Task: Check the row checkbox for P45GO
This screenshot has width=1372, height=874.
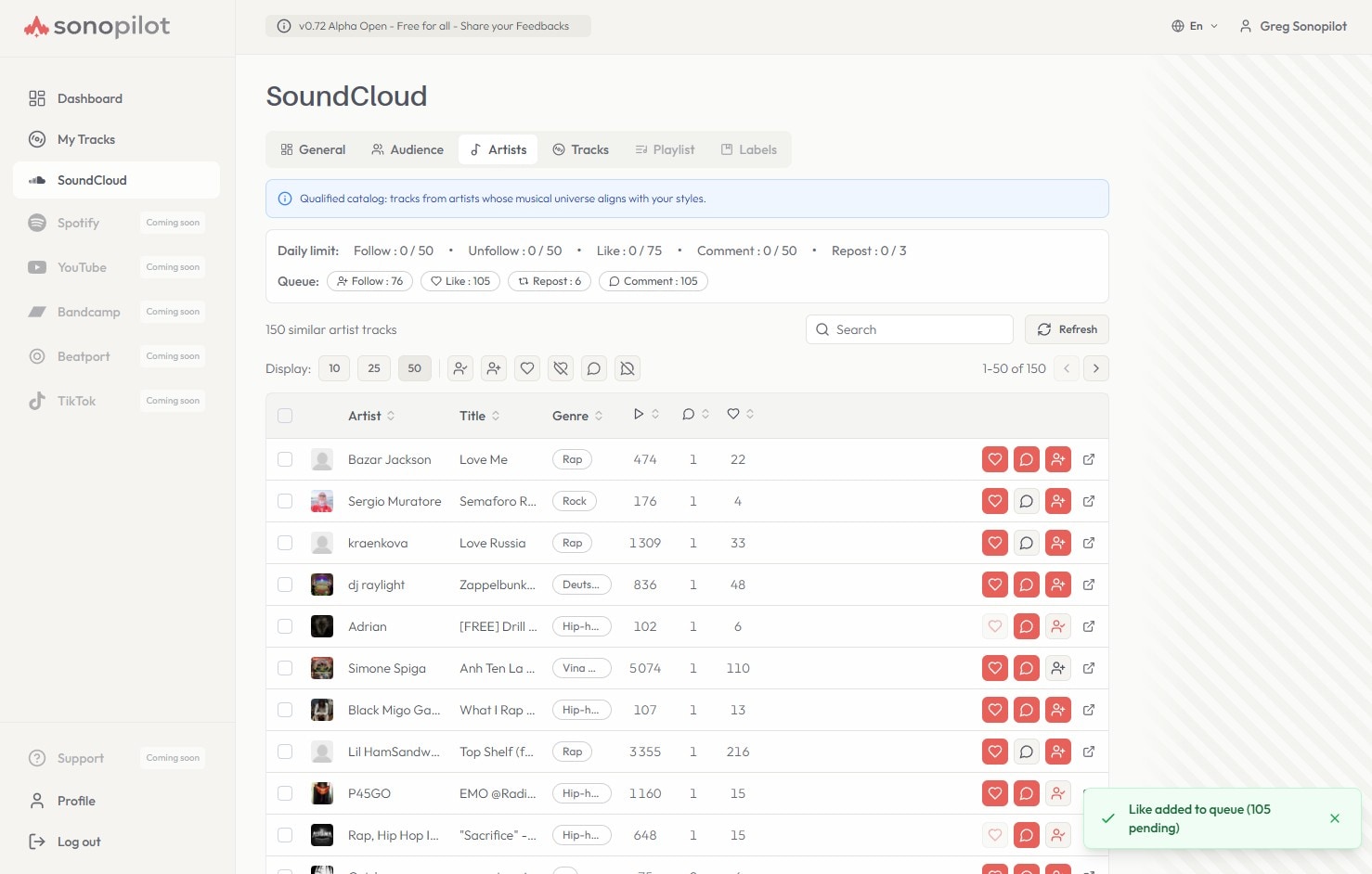Action: click(285, 793)
